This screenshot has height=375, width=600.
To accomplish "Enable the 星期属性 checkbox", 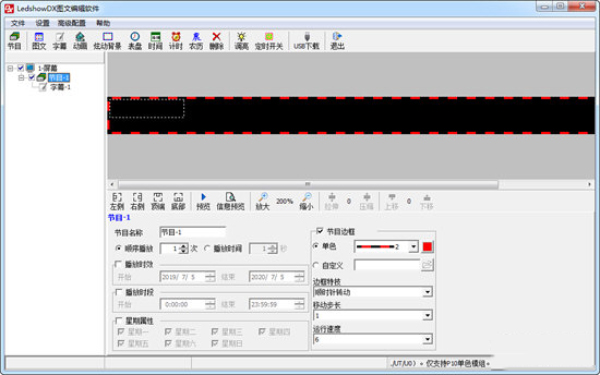I will 118,321.
